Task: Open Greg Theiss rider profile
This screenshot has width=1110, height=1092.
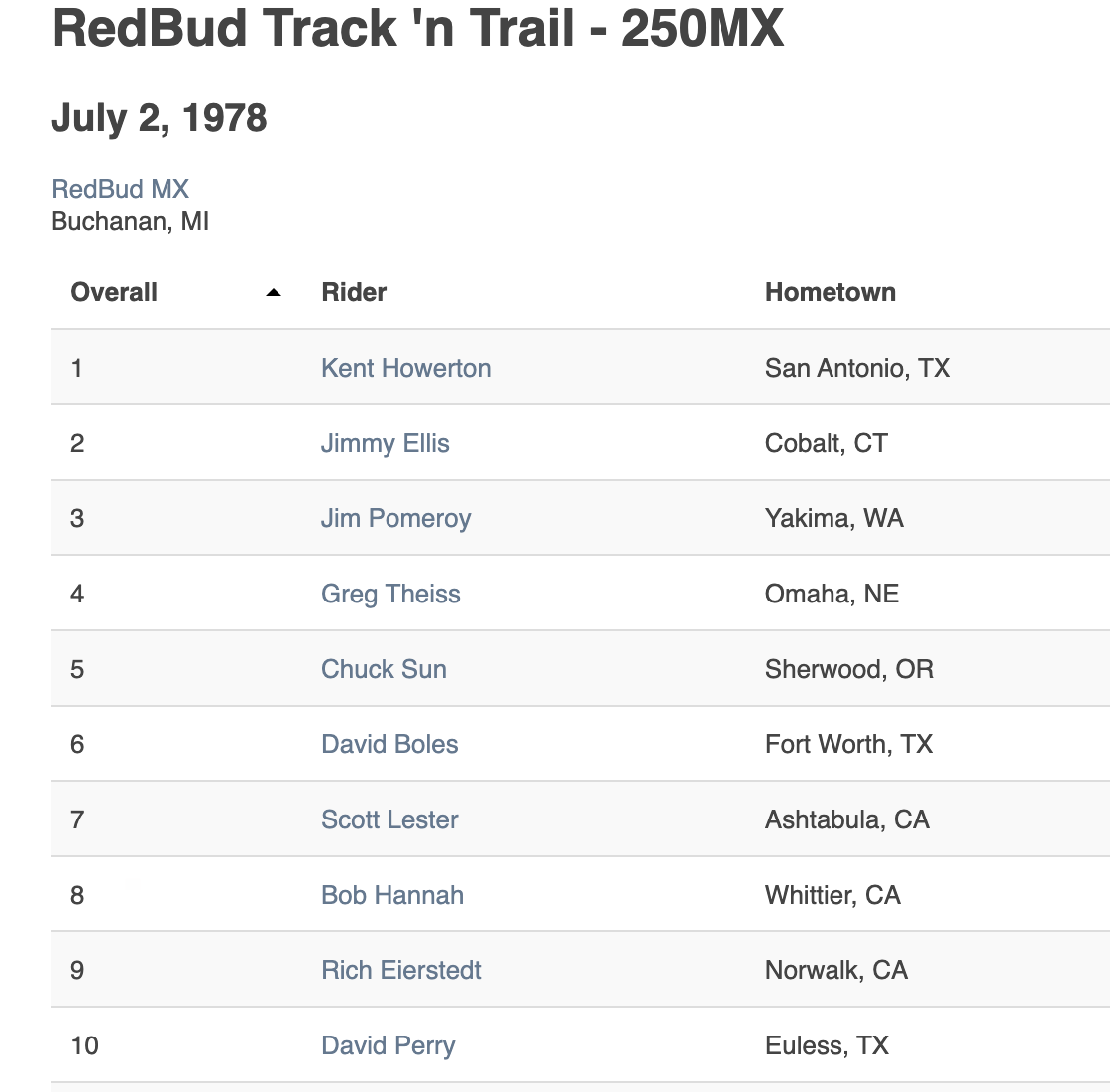Action: (x=390, y=595)
